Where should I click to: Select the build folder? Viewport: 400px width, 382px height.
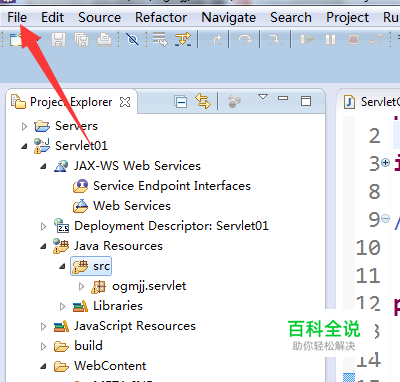(88, 346)
